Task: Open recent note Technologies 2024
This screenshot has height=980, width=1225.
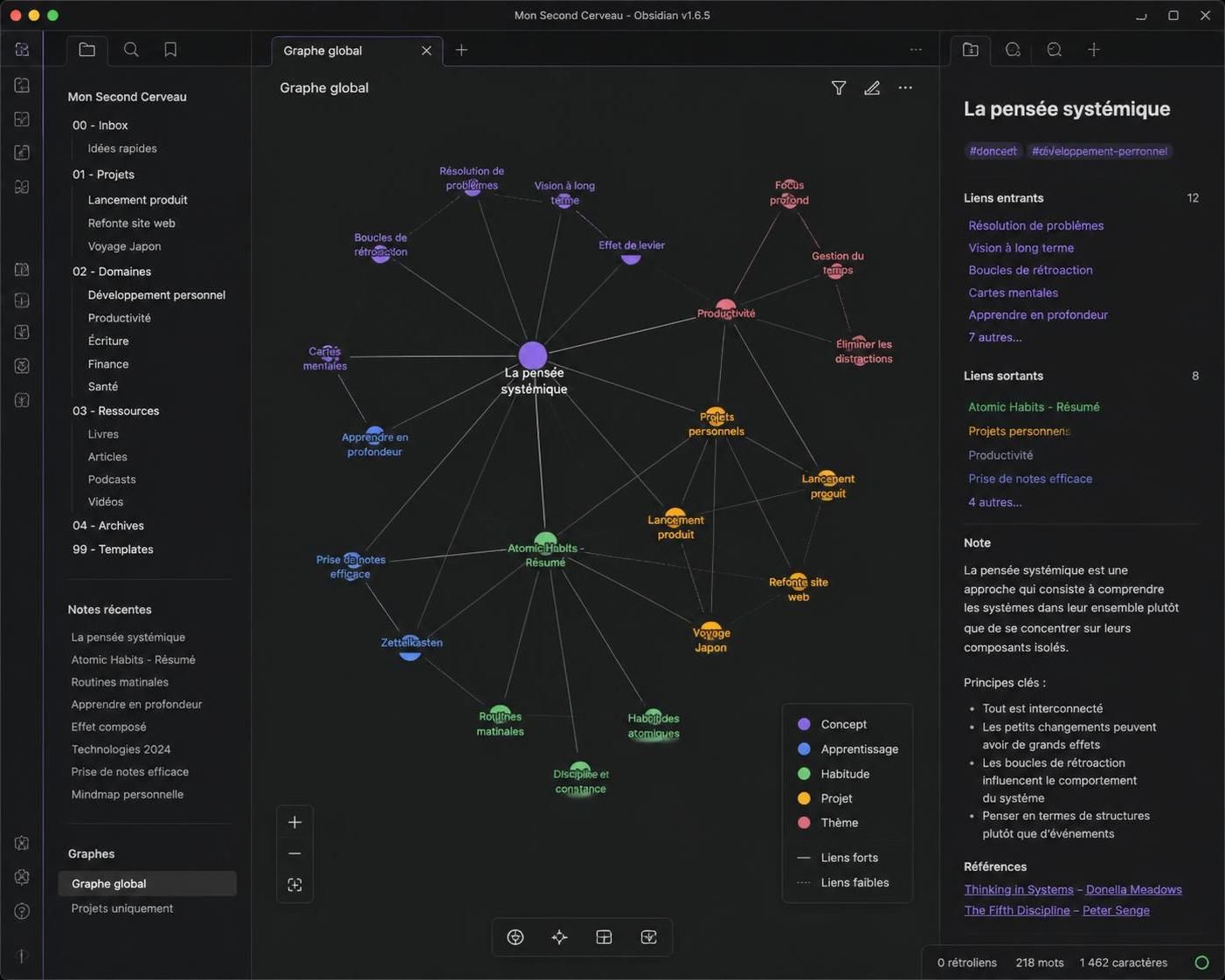Action: point(121,749)
